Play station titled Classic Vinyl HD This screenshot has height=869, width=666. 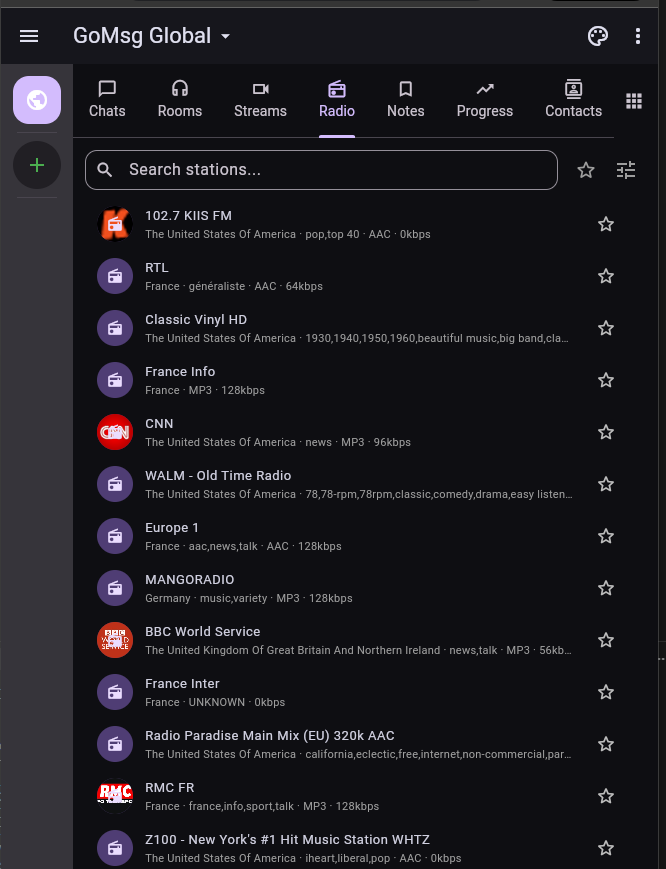[196, 320]
